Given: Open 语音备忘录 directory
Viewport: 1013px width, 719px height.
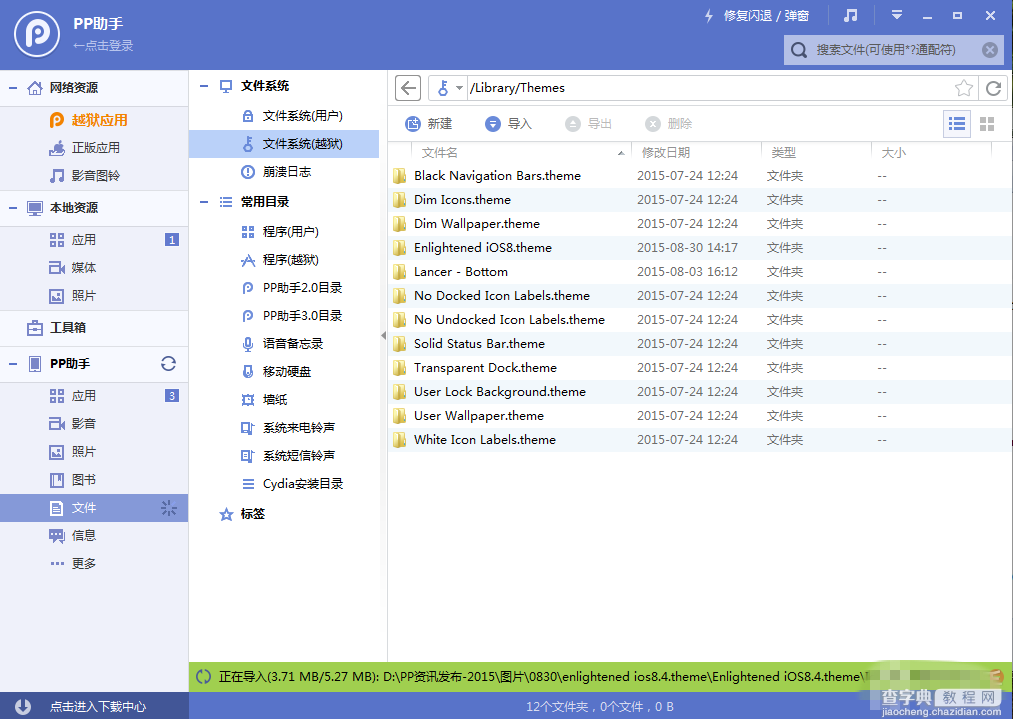Looking at the screenshot, I should coord(284,344).
